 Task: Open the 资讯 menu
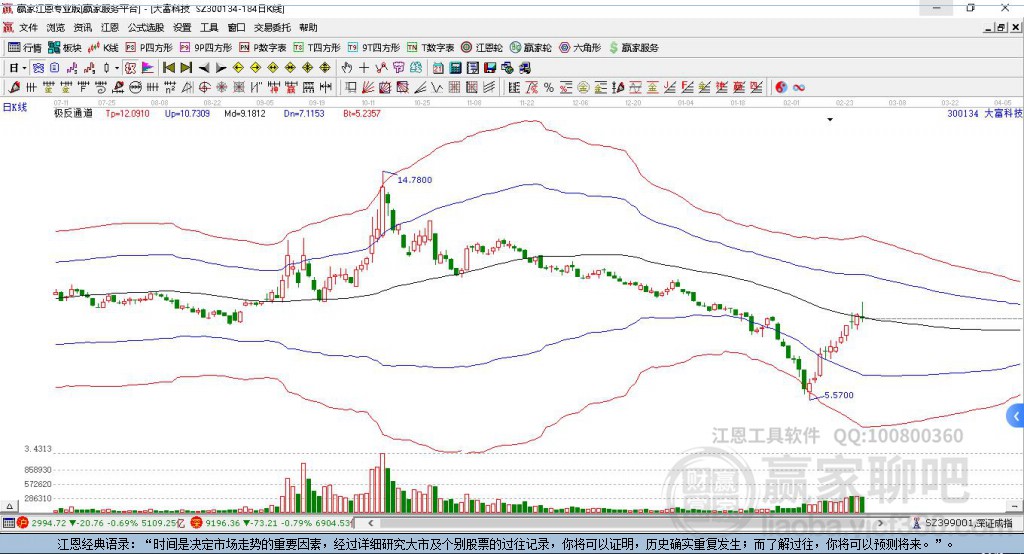point(82,27)
